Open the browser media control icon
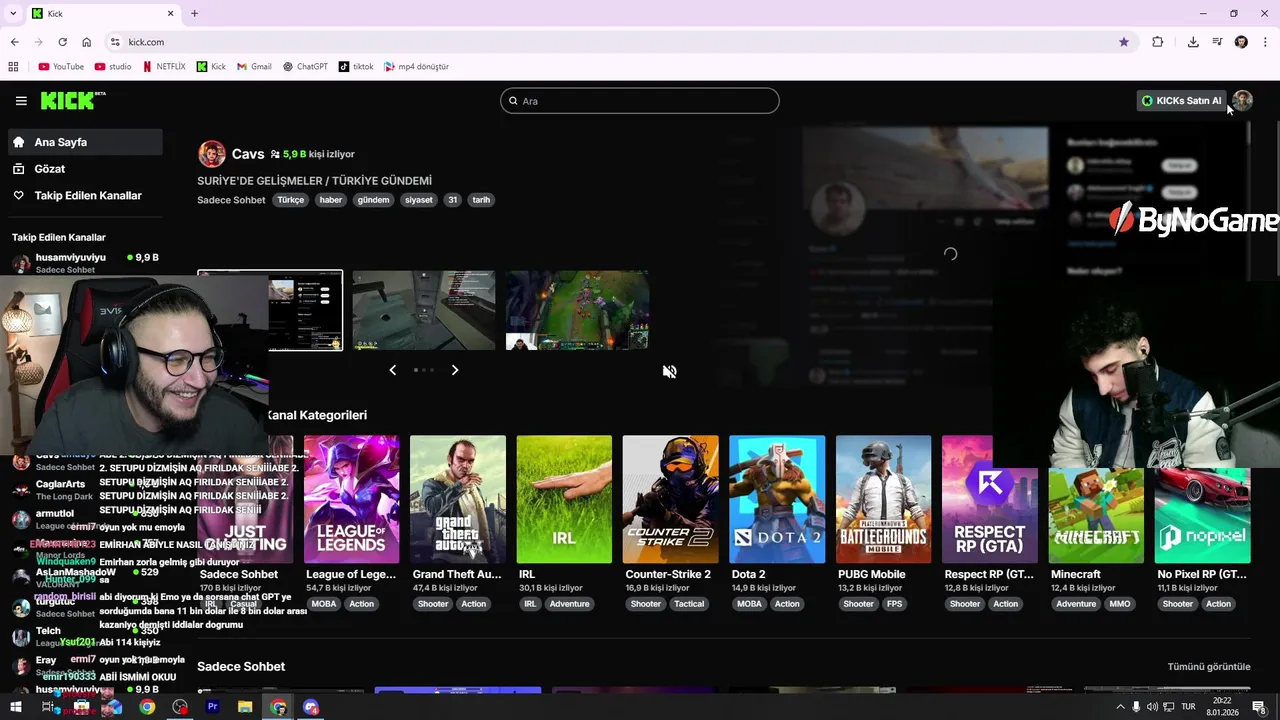1280x720 pixels. pyautogui.click(x=1217, y=42)
